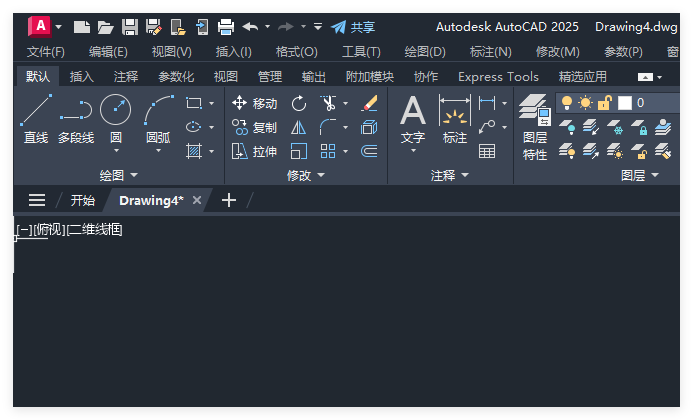Click the rotate icon next to 移动
Viewport: 693px width, 420px height.
299,103
